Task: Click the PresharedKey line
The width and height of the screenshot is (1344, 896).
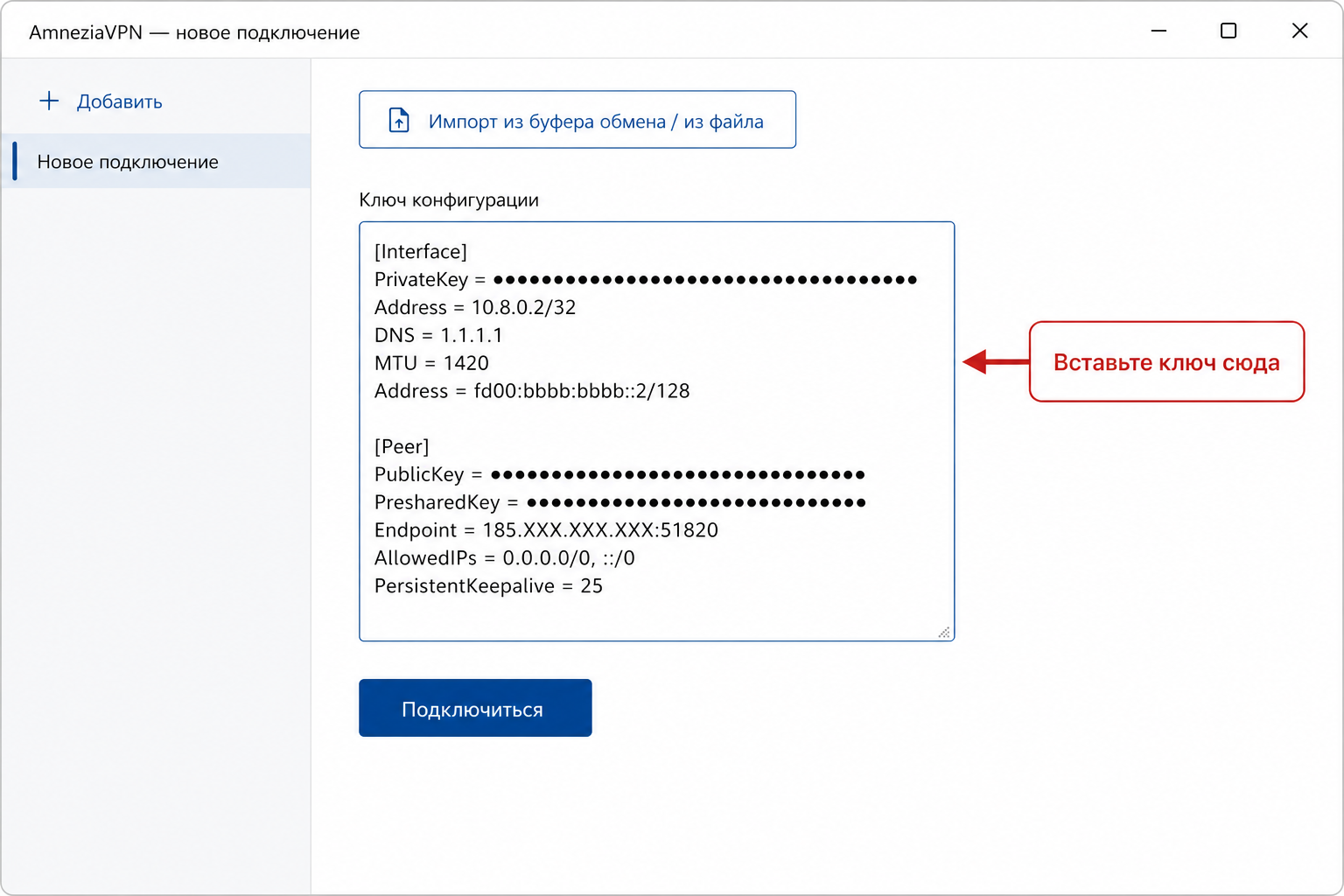Action: 620,502
